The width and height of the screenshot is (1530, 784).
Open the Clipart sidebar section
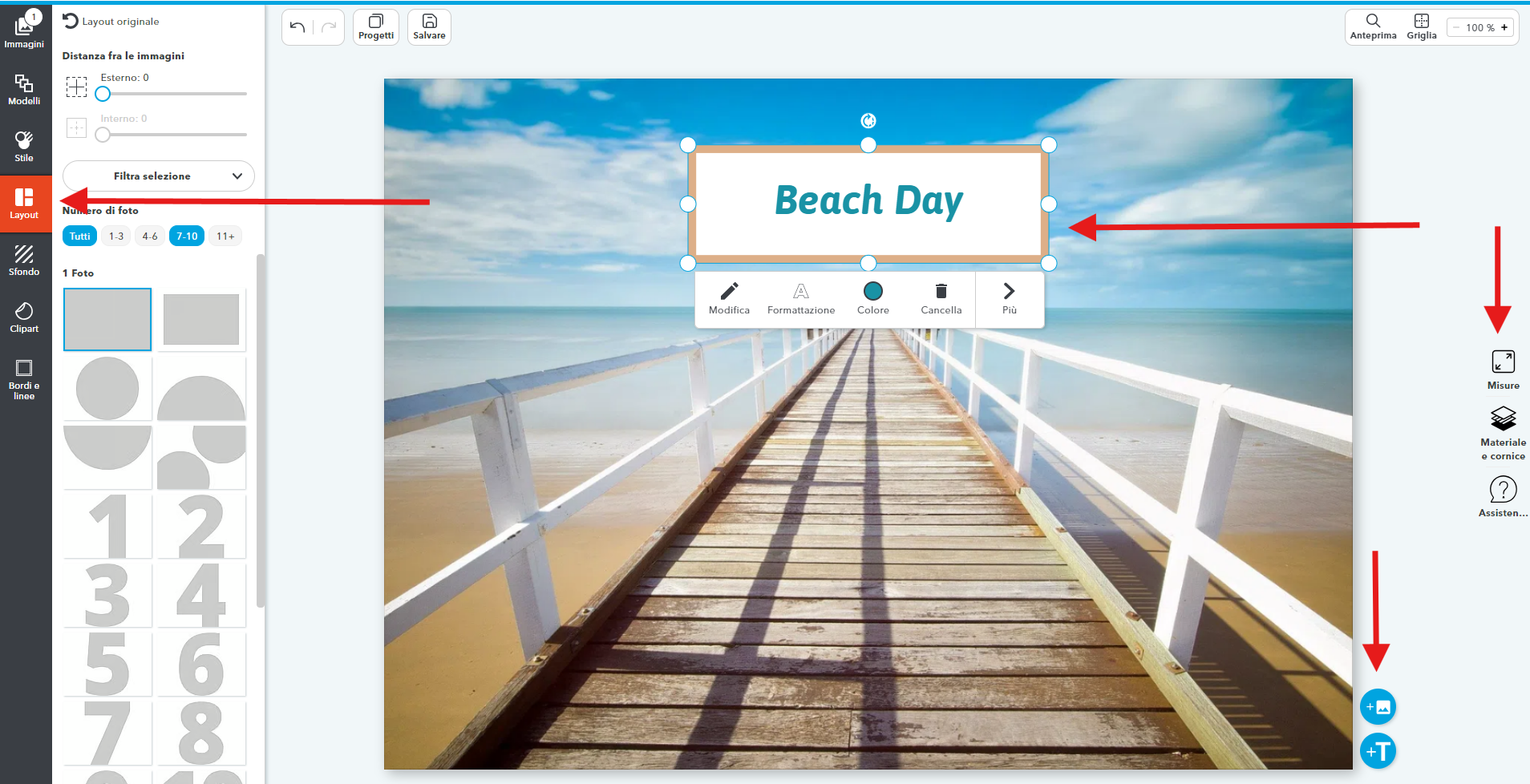[x=24, y=317]
